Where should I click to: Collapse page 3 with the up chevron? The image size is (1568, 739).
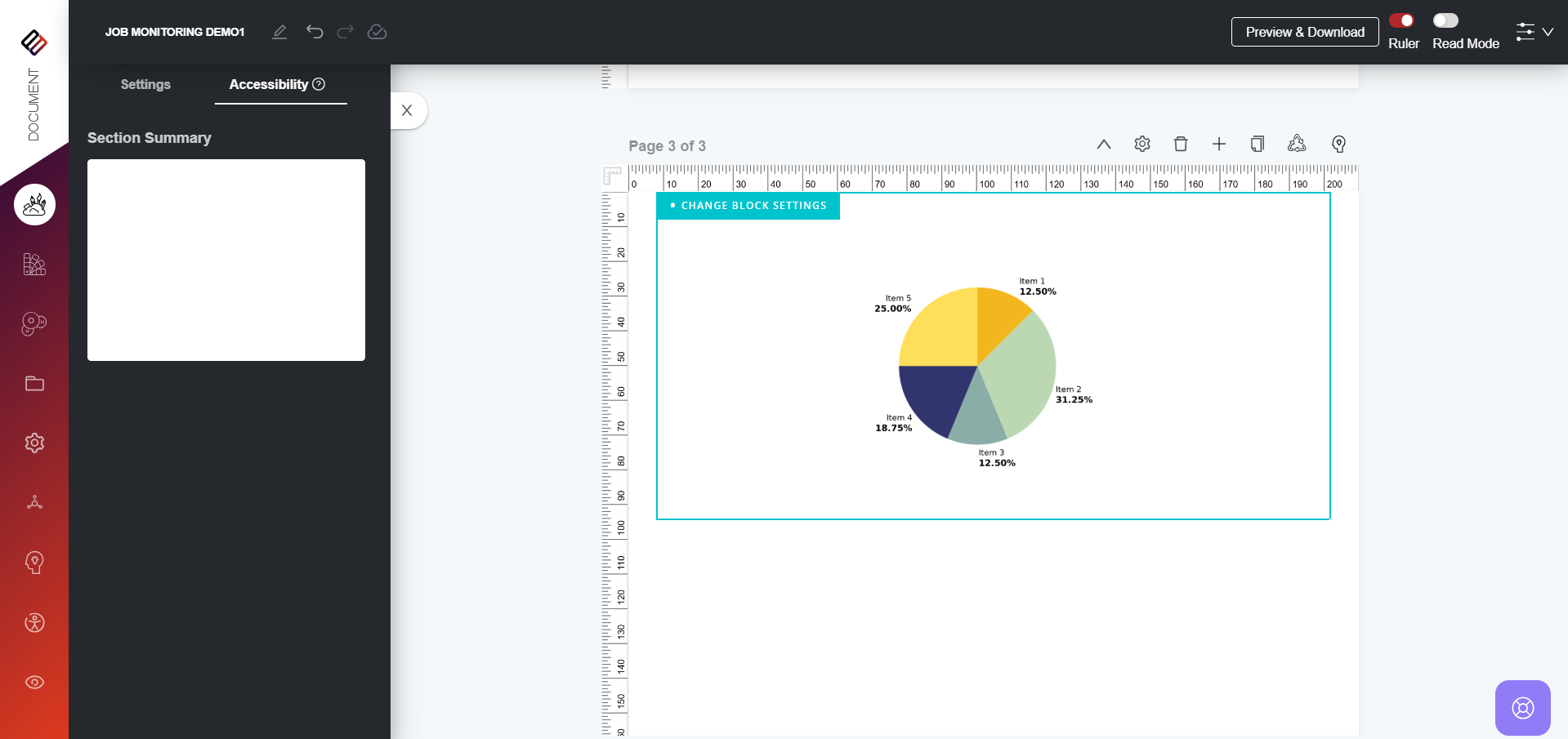pos(1104,145)
